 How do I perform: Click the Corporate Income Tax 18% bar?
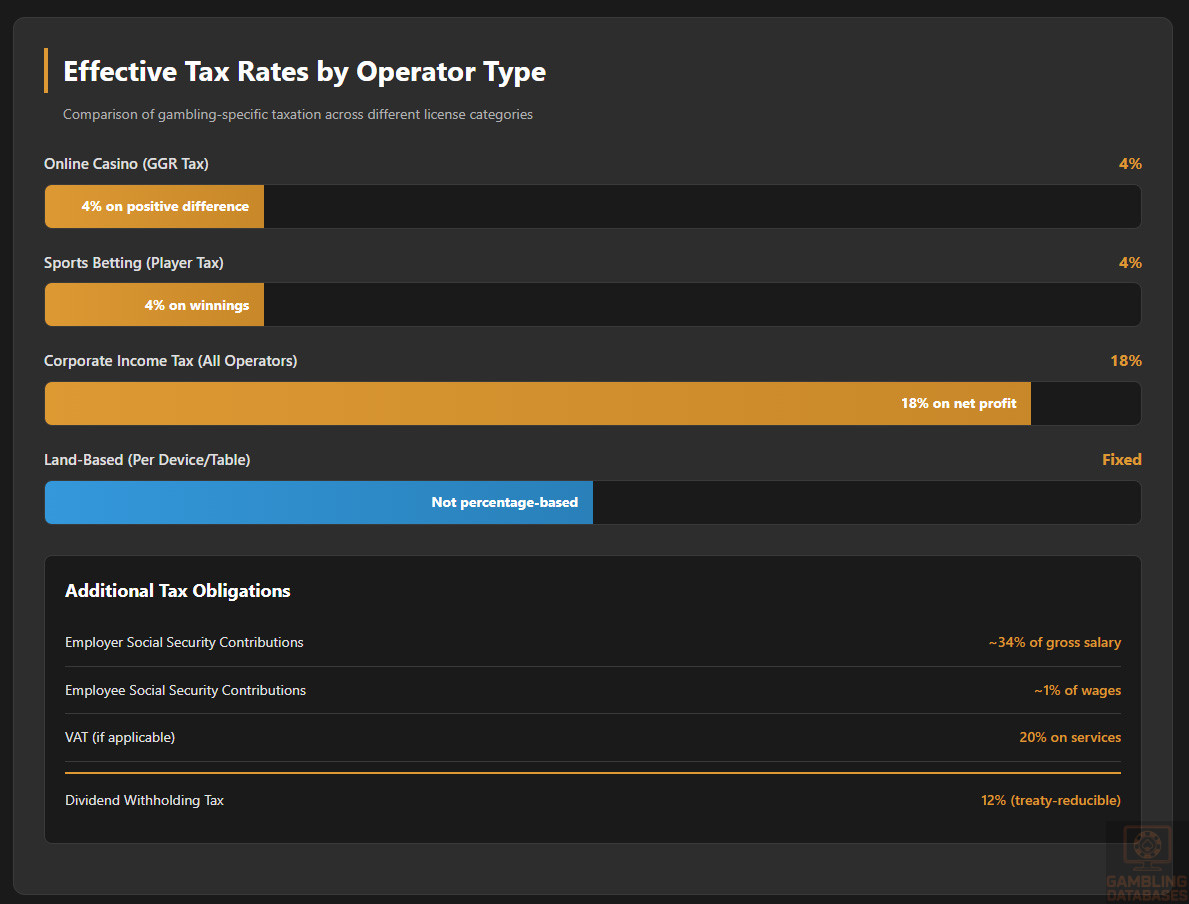click(537, 404)
